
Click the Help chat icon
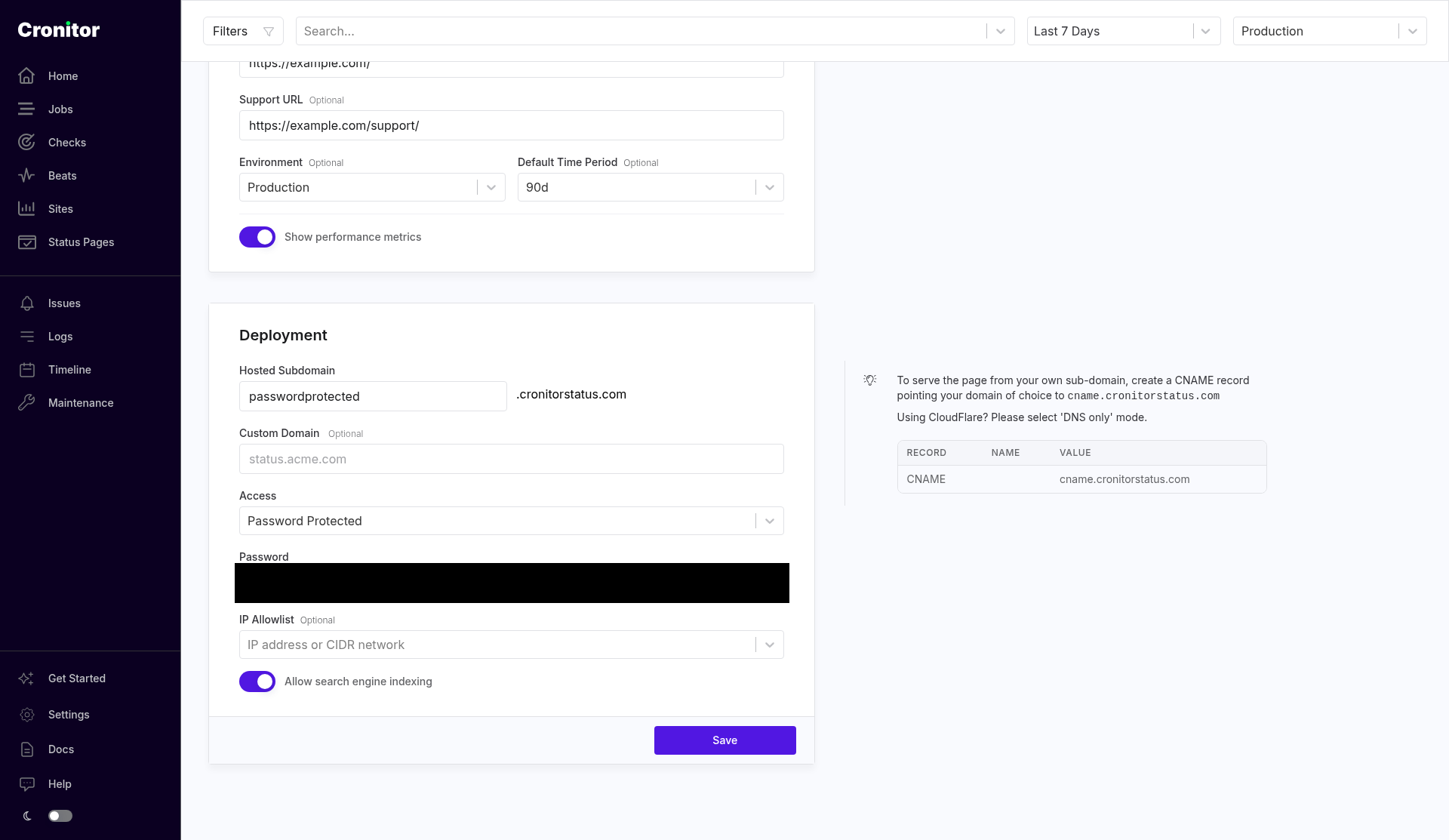[x=26, y=784]
